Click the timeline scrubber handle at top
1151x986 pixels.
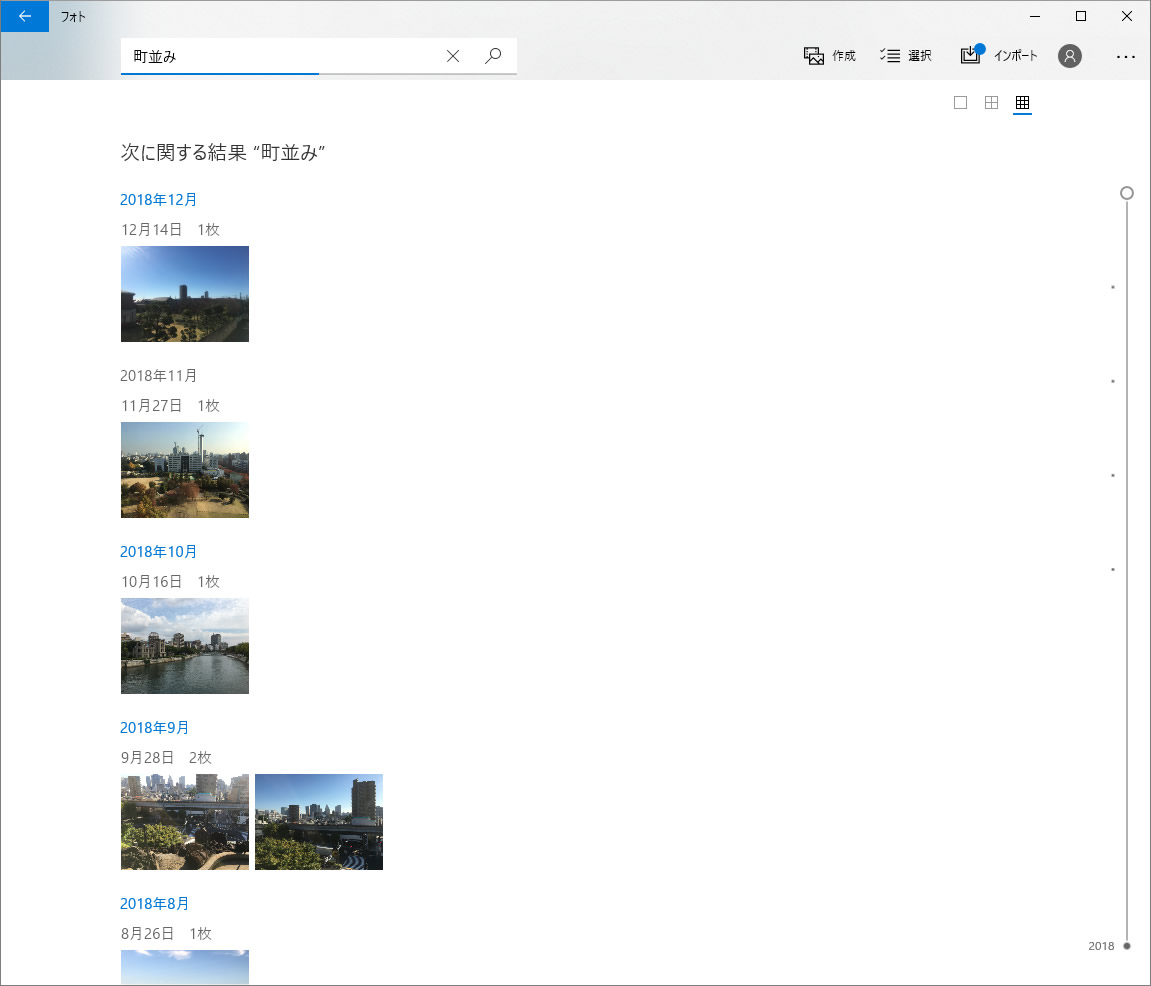(1127, 193)
